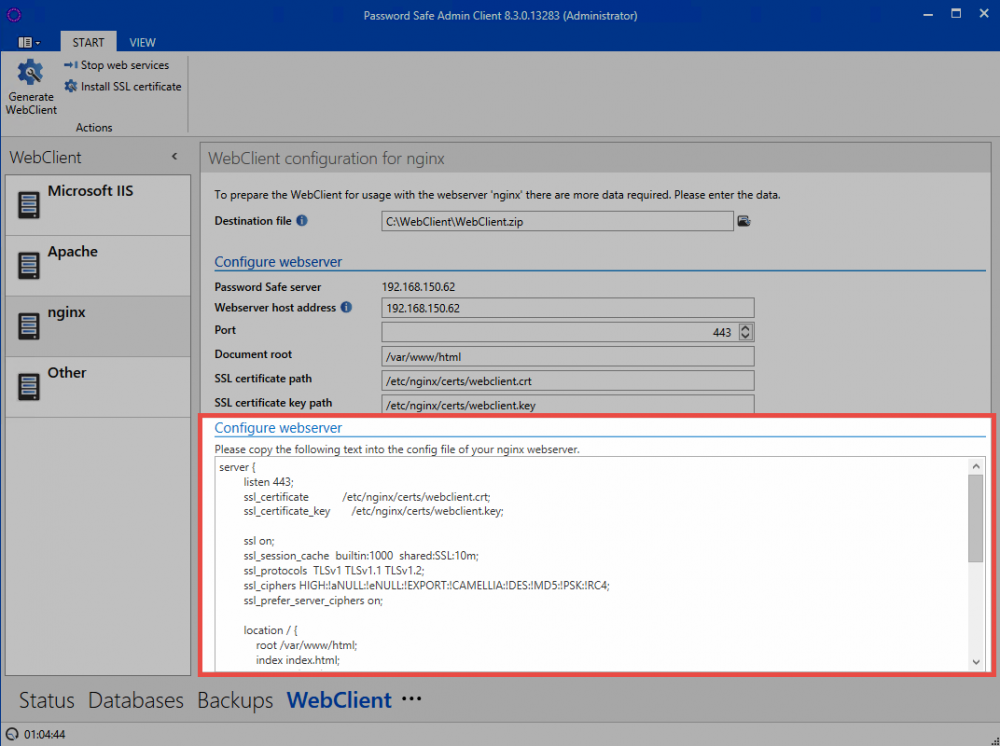Switch to the START ribbon tab
This screenshot has height=746, width=1000.
click(x=88, y=42)
